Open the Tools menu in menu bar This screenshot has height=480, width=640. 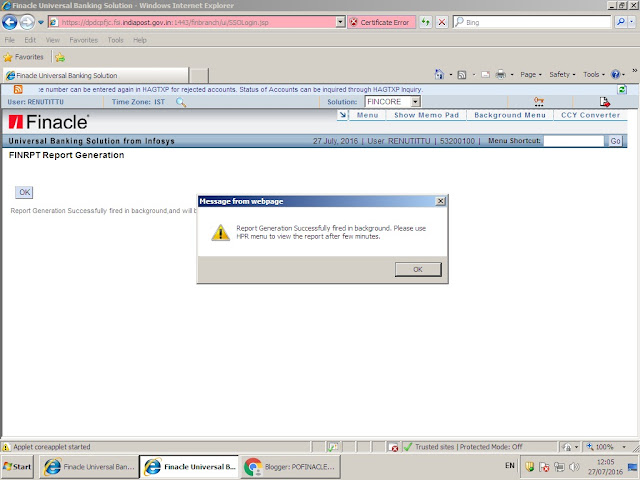pyautogui.click(x=116, y=40)
